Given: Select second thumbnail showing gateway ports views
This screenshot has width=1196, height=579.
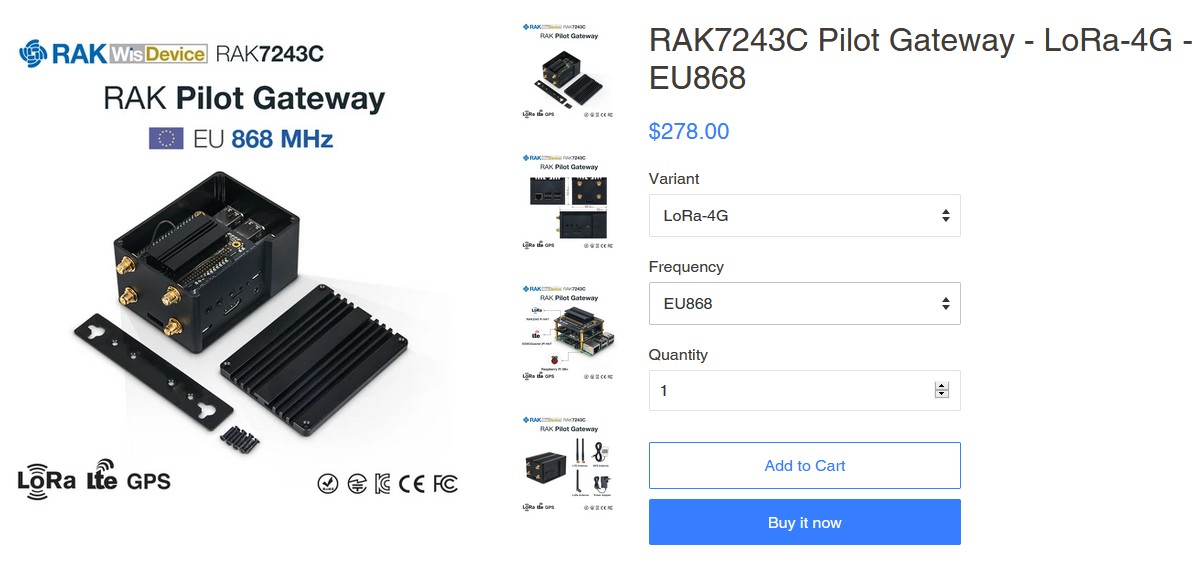Looking at the screenshot, I should (x=568, y=201).
